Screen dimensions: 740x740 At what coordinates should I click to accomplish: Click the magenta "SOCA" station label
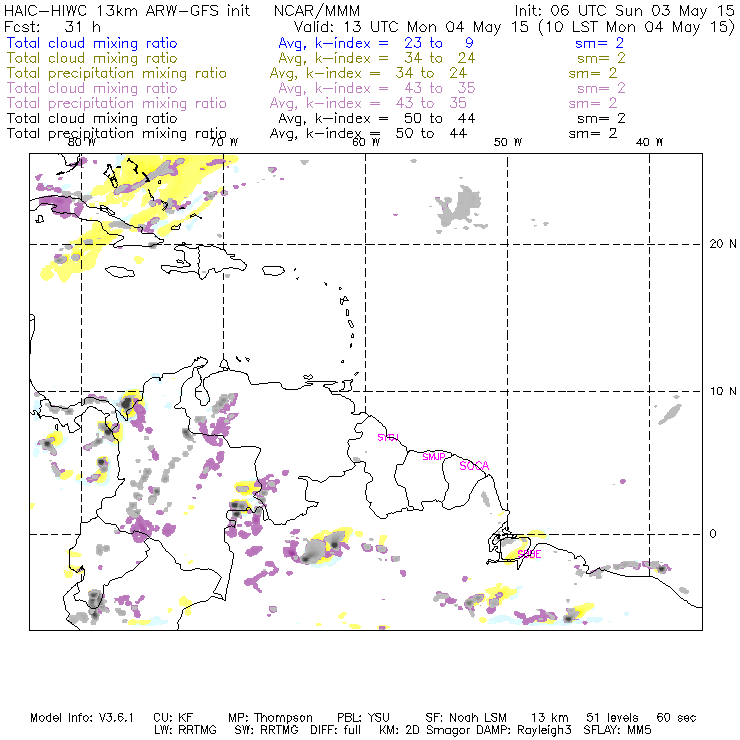474,466
